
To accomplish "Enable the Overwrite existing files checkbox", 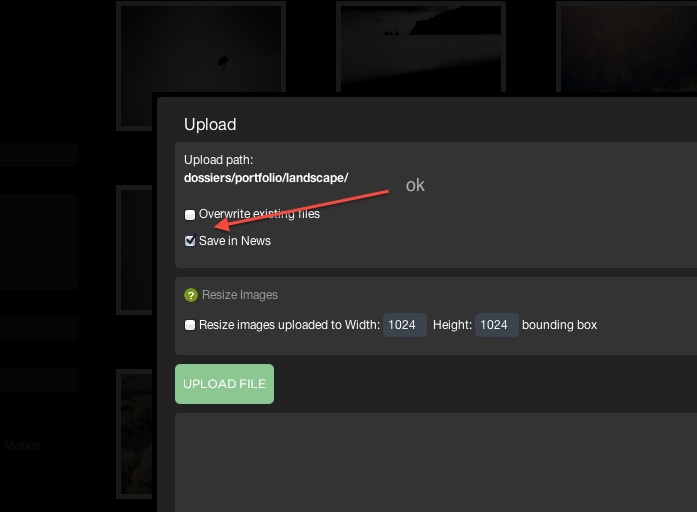I will [190, 215].
